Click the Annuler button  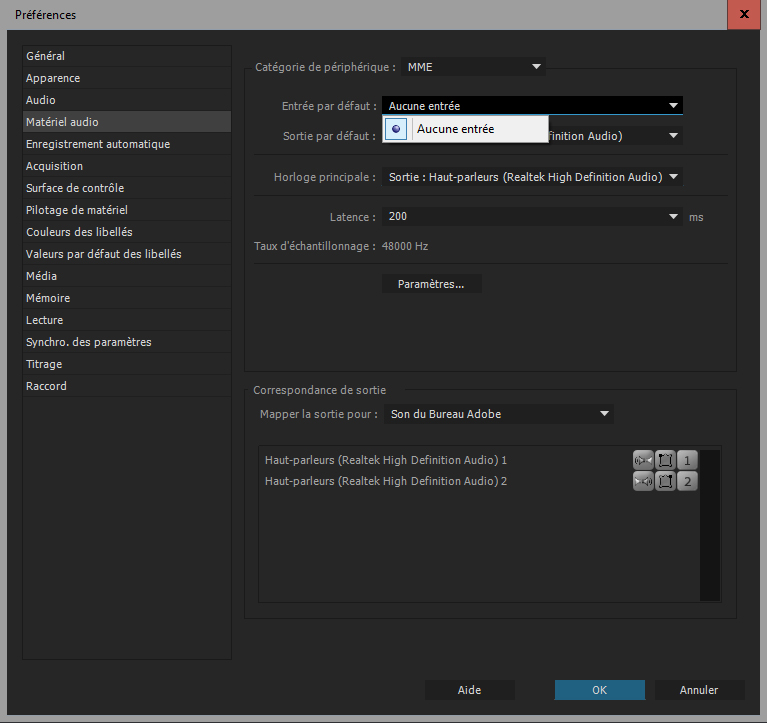pyautogui.click(x=699, y=690)
